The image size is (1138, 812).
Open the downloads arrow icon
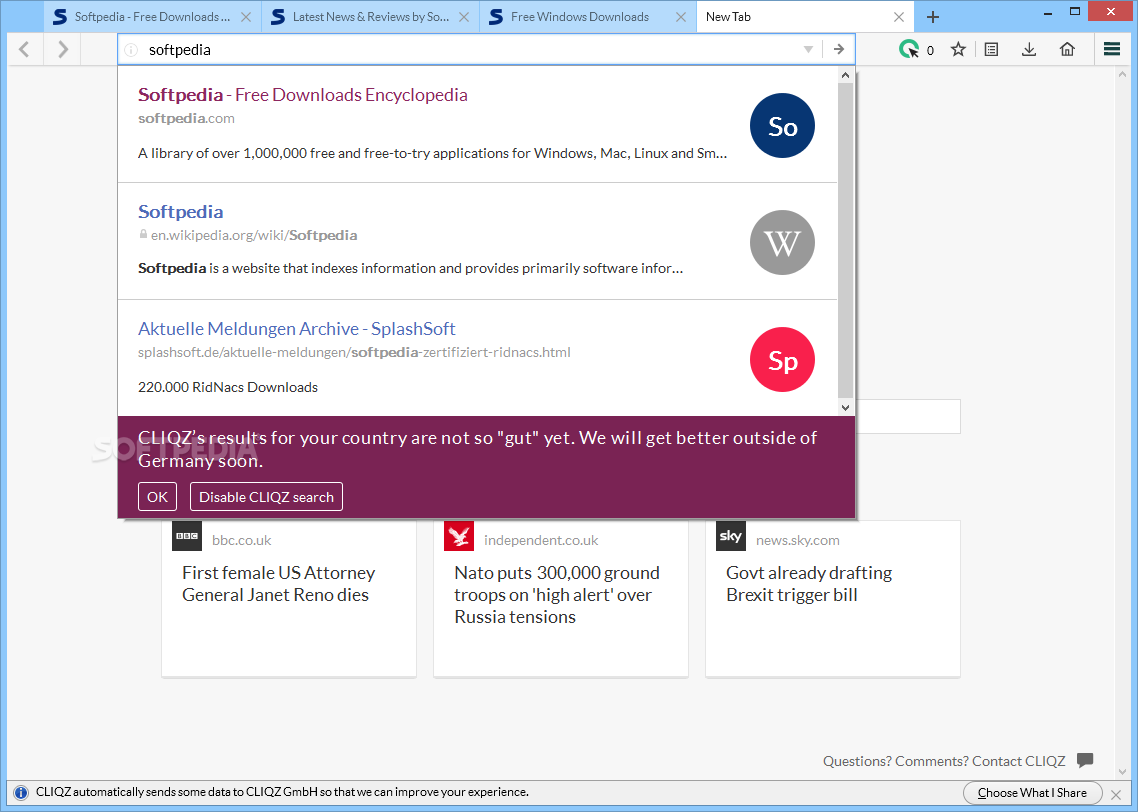coord(1029,49)
